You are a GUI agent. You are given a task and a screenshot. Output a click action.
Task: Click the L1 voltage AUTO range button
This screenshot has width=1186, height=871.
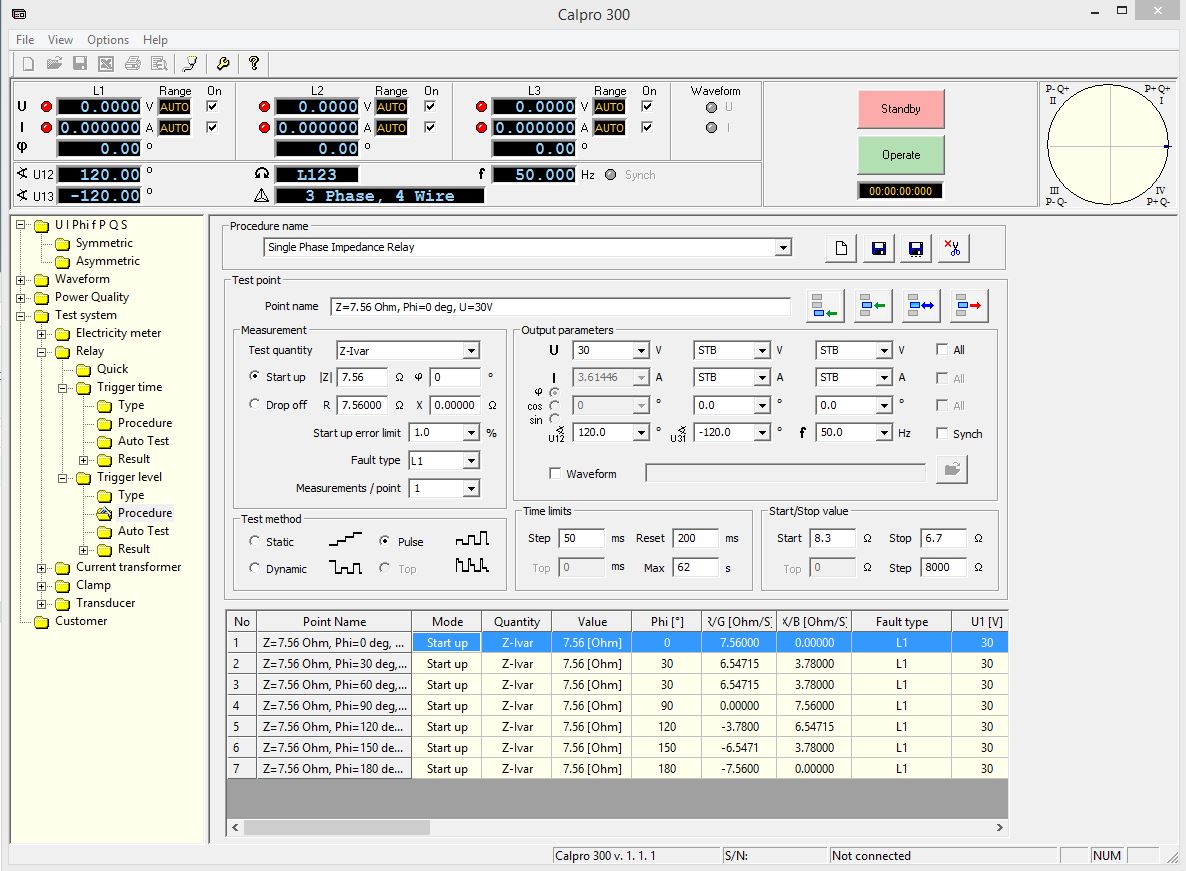pyautogui.click(x=174, y=107)
